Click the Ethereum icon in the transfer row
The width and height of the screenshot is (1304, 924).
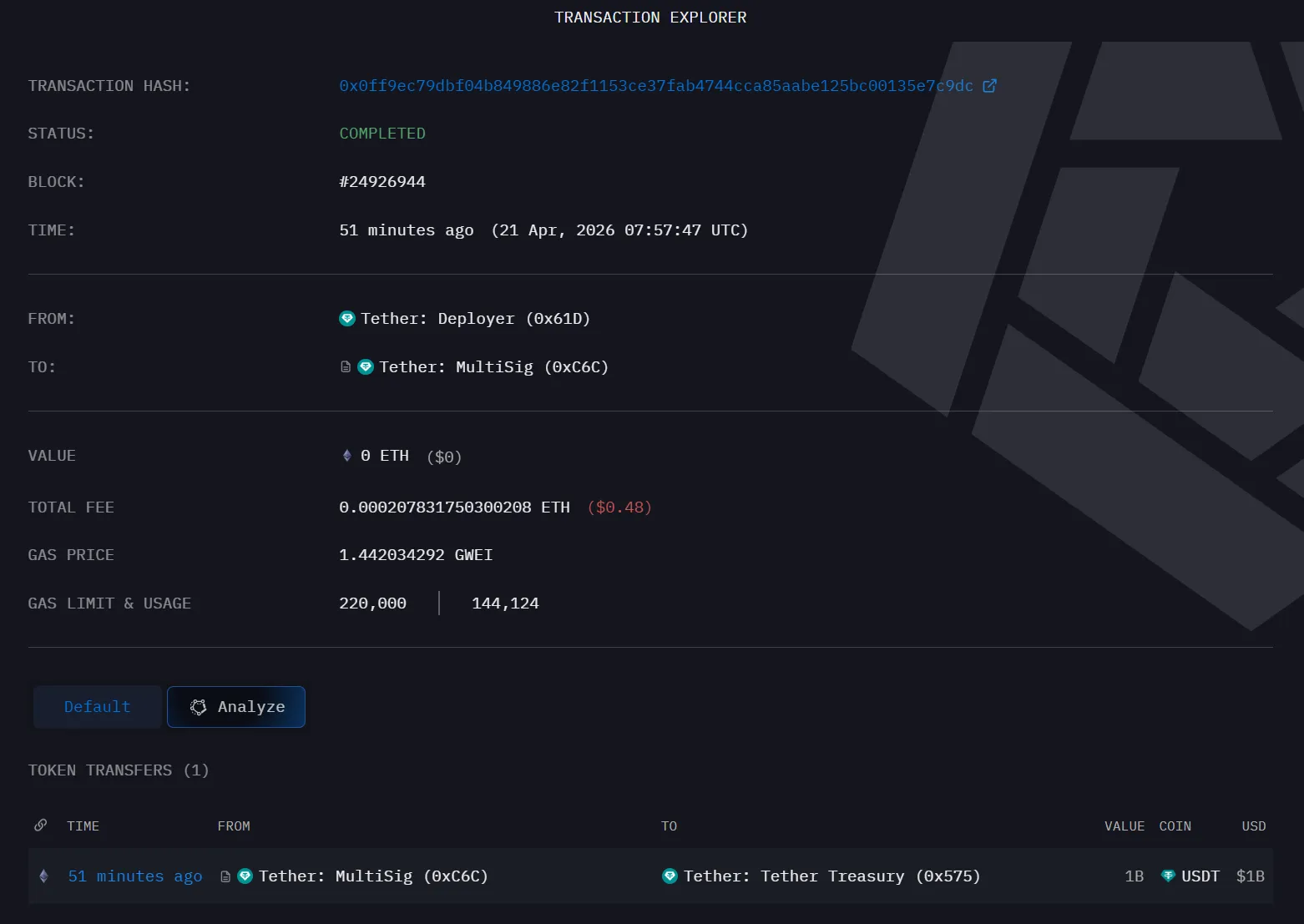point(44,876)
